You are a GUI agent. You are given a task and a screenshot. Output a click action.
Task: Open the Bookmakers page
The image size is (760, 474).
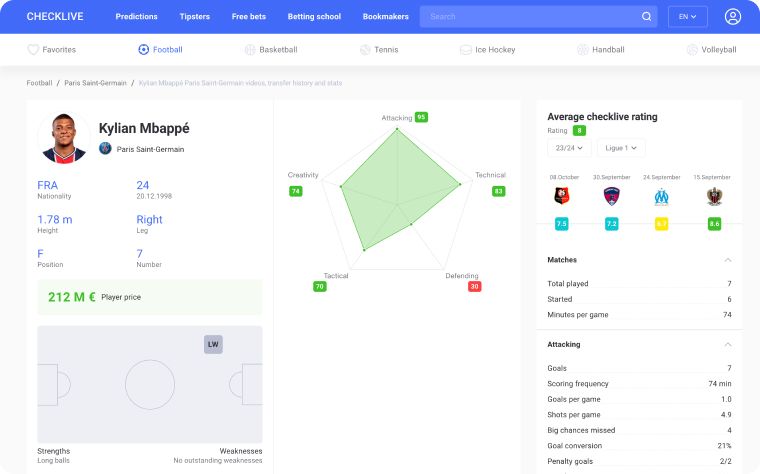[x=385, y=16]
